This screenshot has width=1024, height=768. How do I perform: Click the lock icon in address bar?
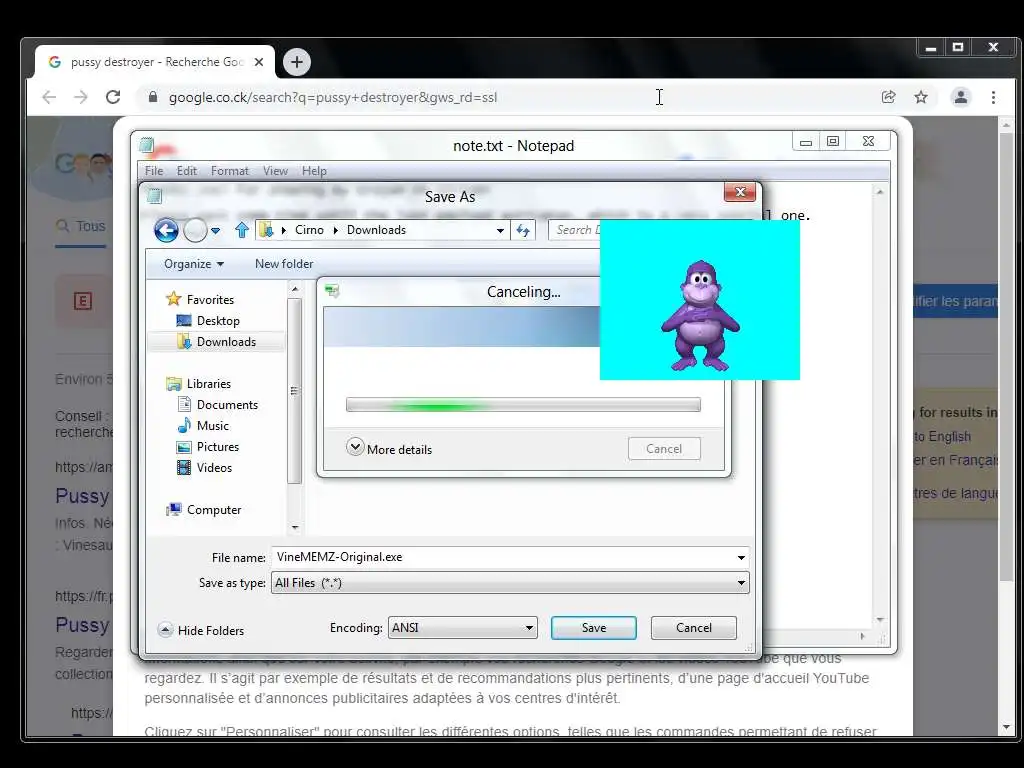point(153,97)
